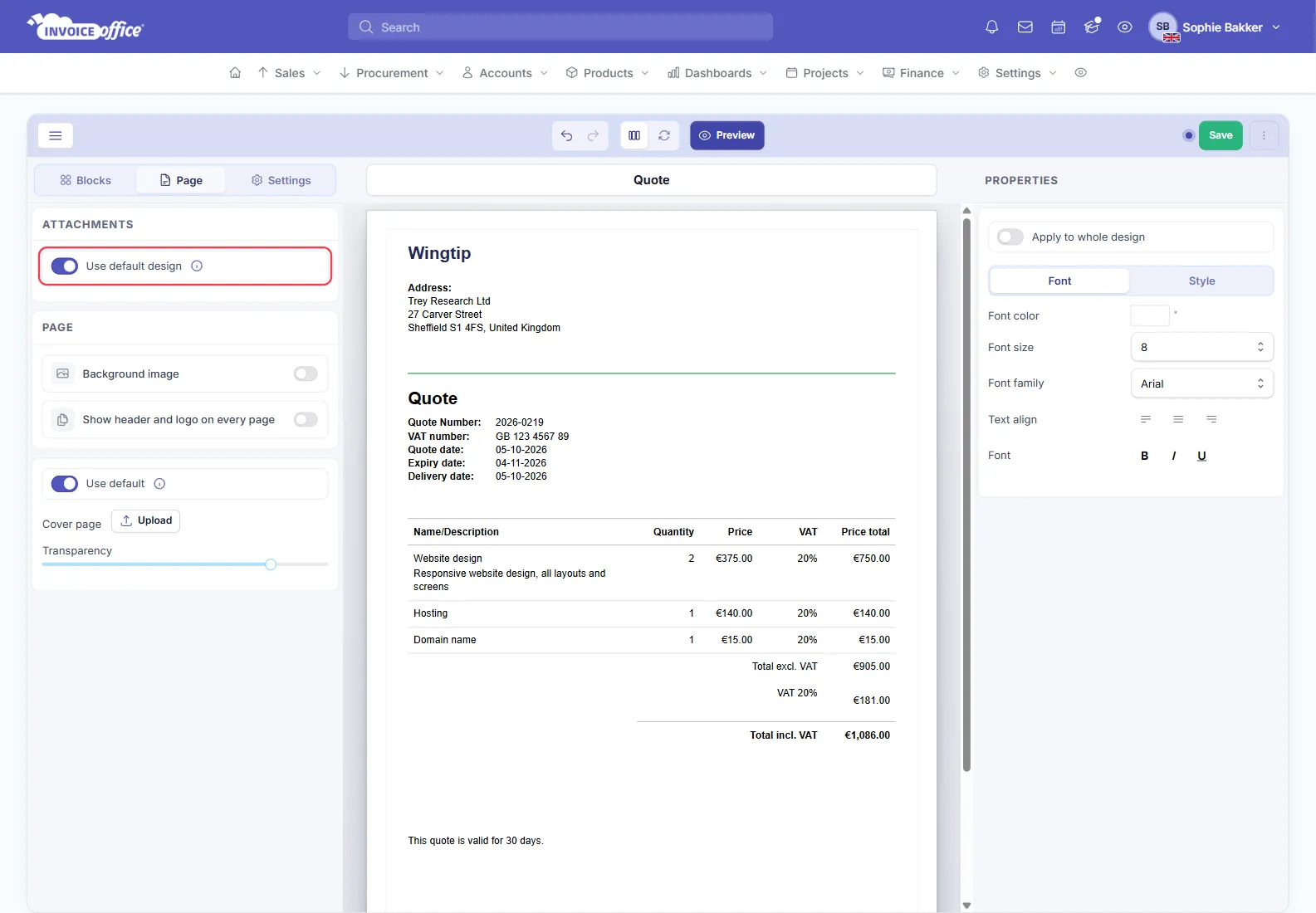Expand the Products menu
1316x913 pixels.
[x=608, y=73]
